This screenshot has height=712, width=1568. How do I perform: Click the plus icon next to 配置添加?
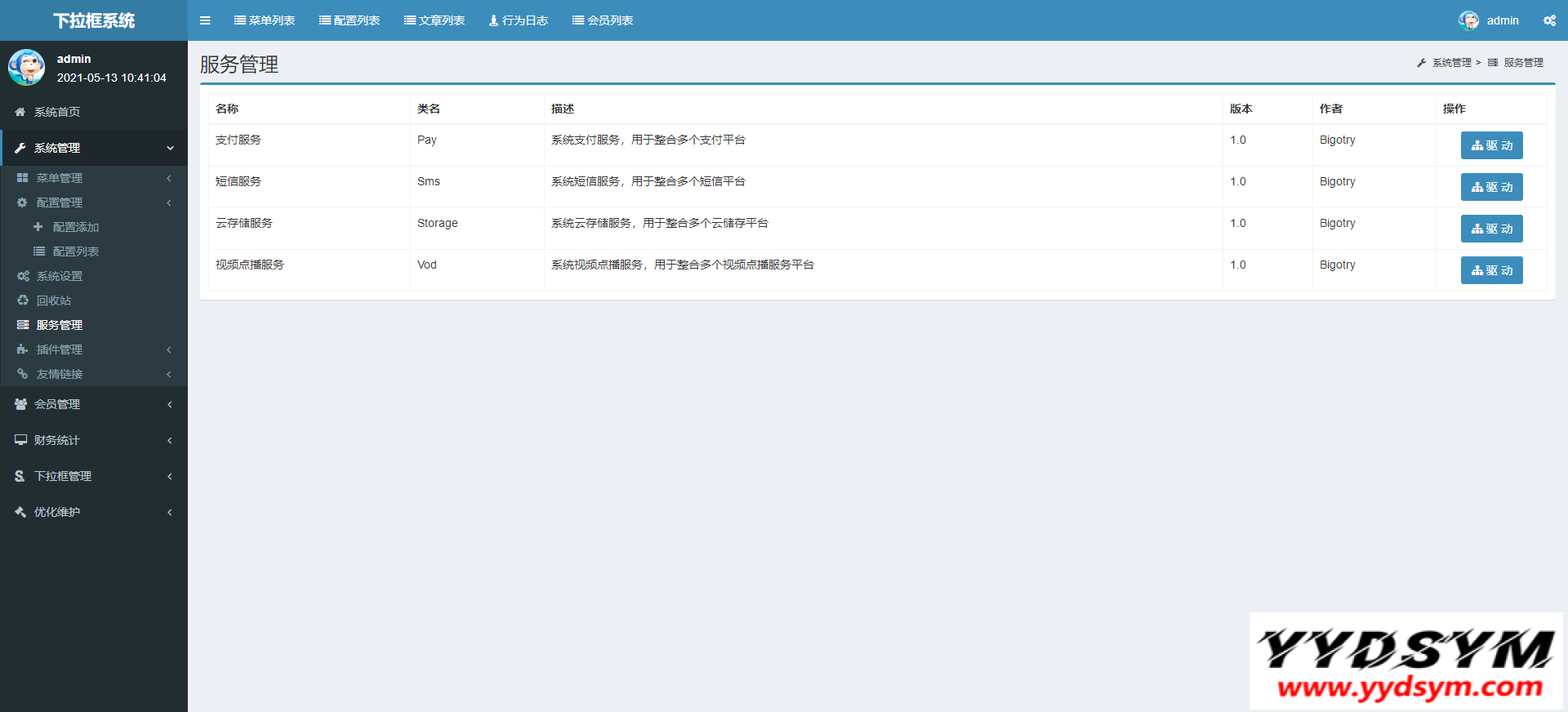tap(38, 227)
